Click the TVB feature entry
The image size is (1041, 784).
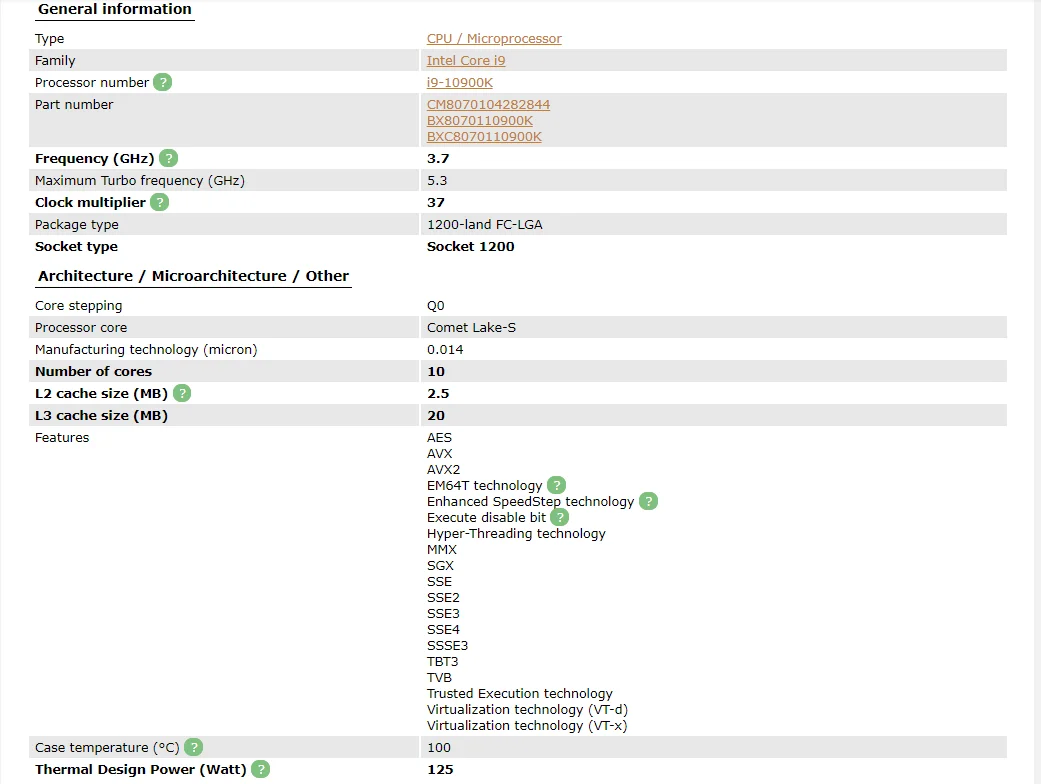439,677
